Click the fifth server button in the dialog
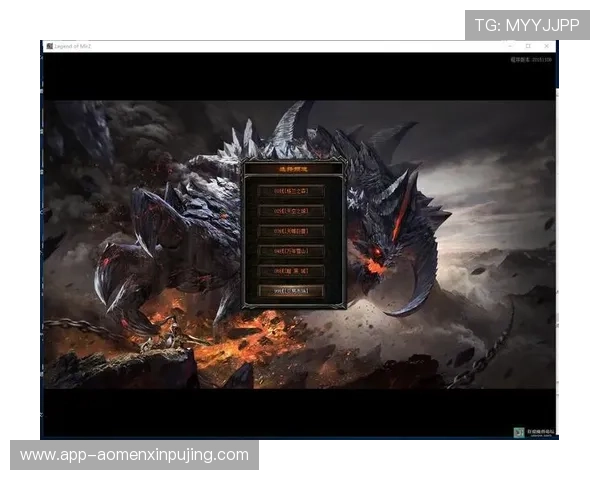600x480 pixels. (291, 270)
